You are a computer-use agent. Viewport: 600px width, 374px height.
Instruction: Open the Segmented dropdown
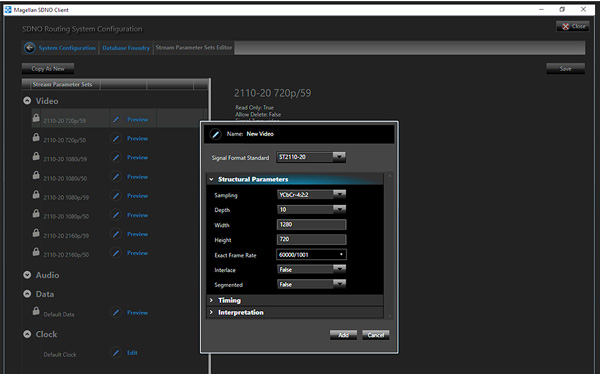(x=339, y=284)
